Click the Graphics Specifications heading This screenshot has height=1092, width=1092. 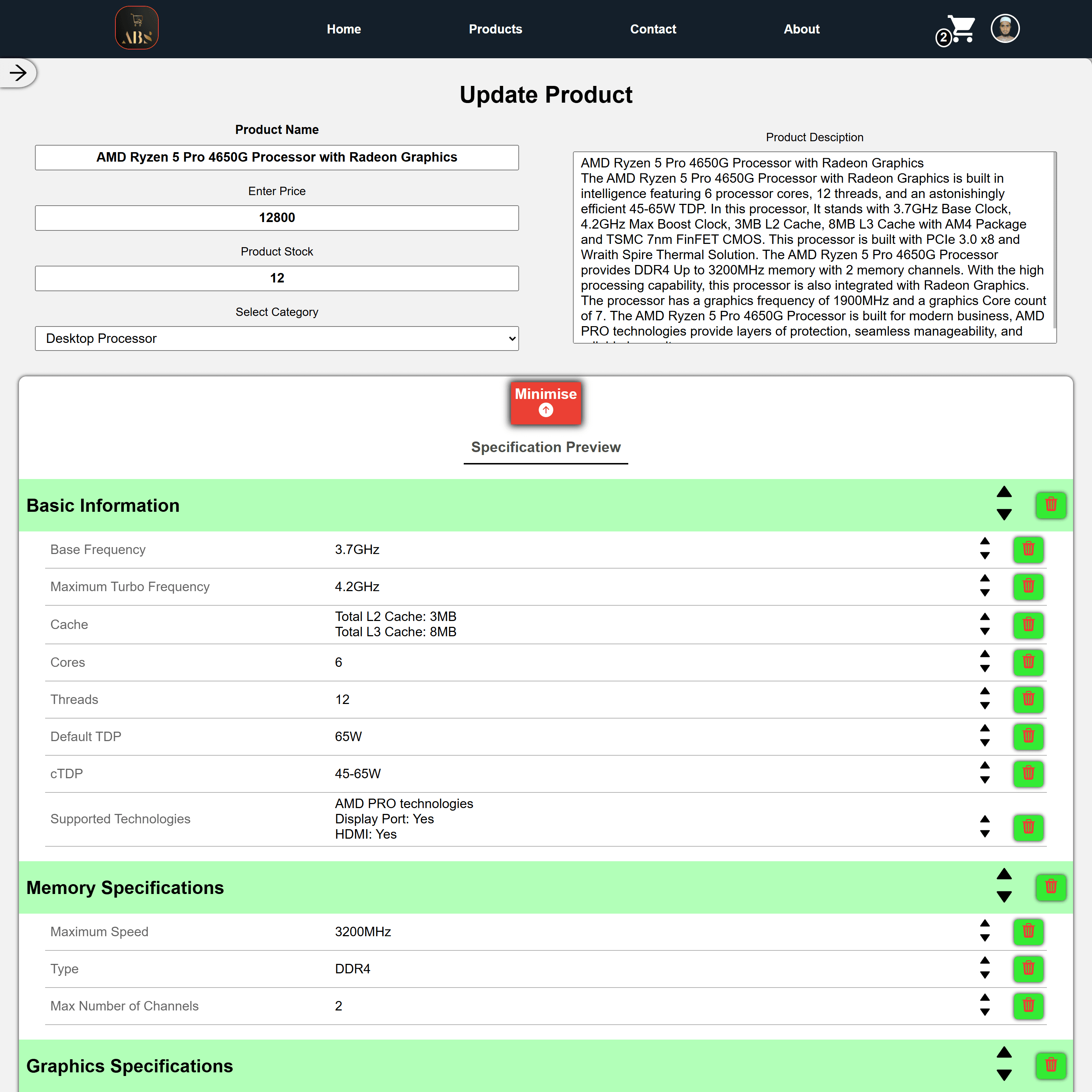[x=130, y=1066]
